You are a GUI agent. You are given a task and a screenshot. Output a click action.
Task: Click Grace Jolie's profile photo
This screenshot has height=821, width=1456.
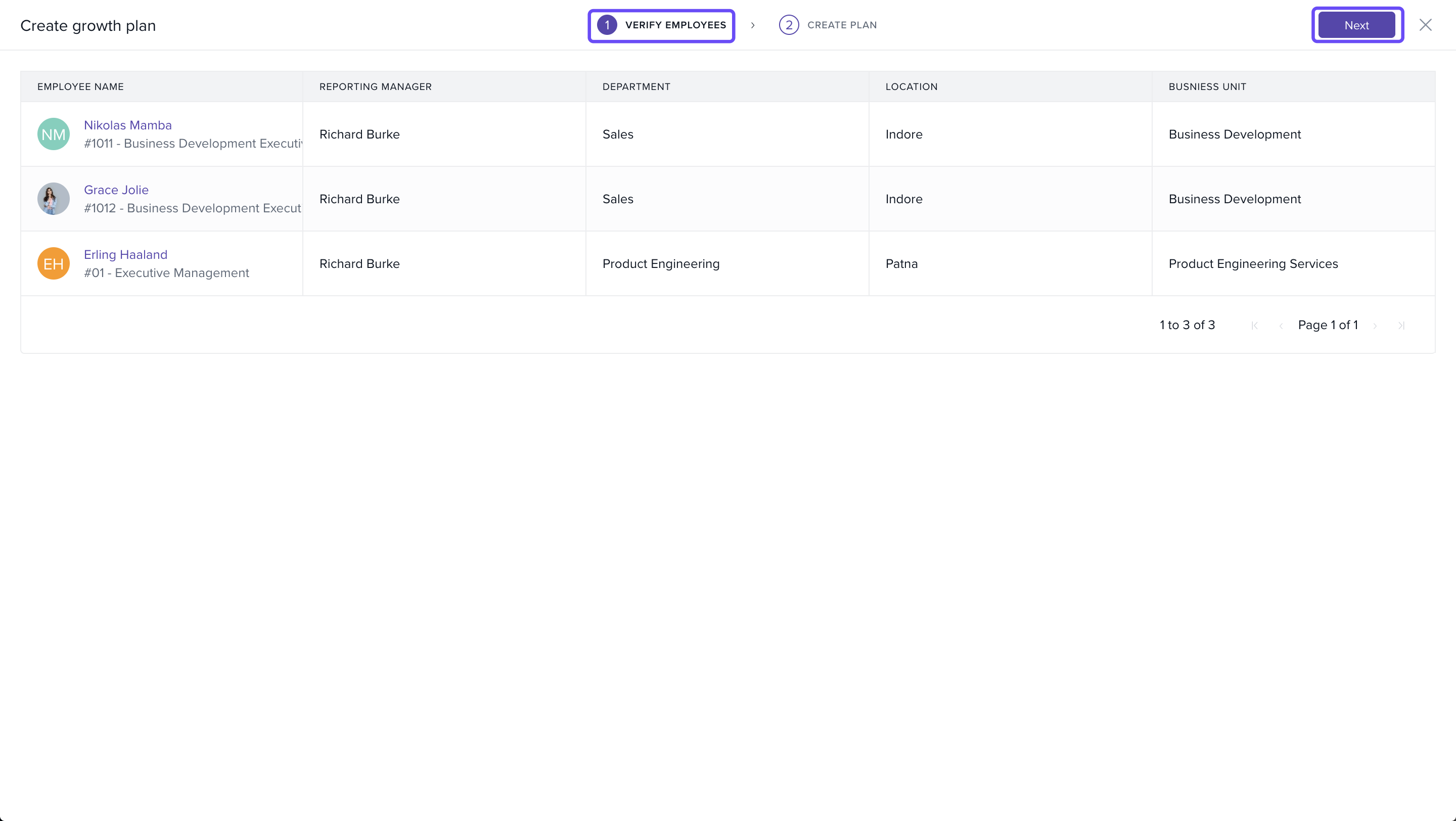(54, 199)
